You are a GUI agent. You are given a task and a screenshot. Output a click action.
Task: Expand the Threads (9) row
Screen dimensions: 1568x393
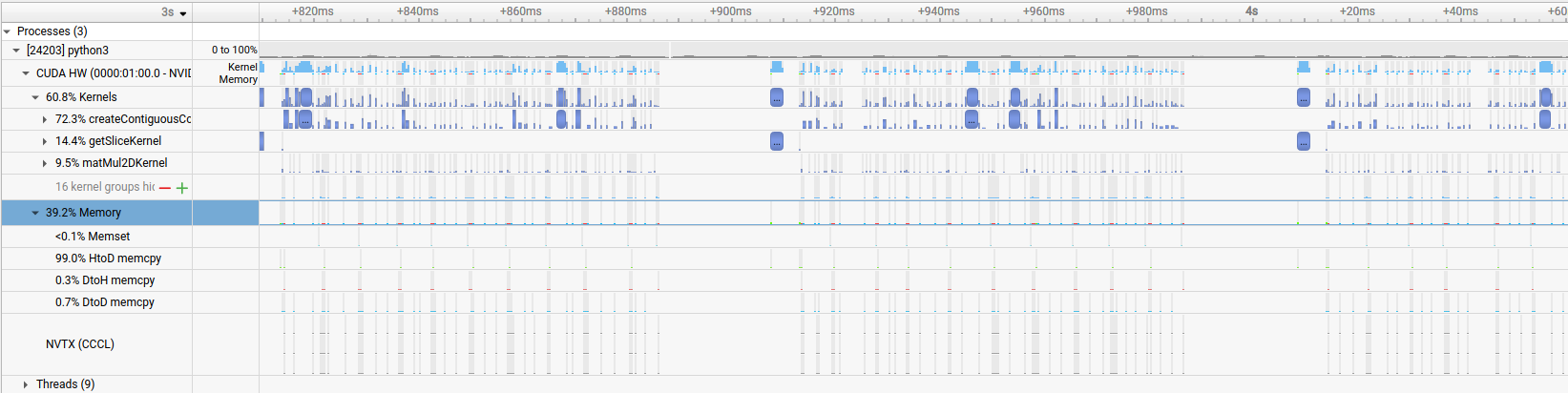26,384
